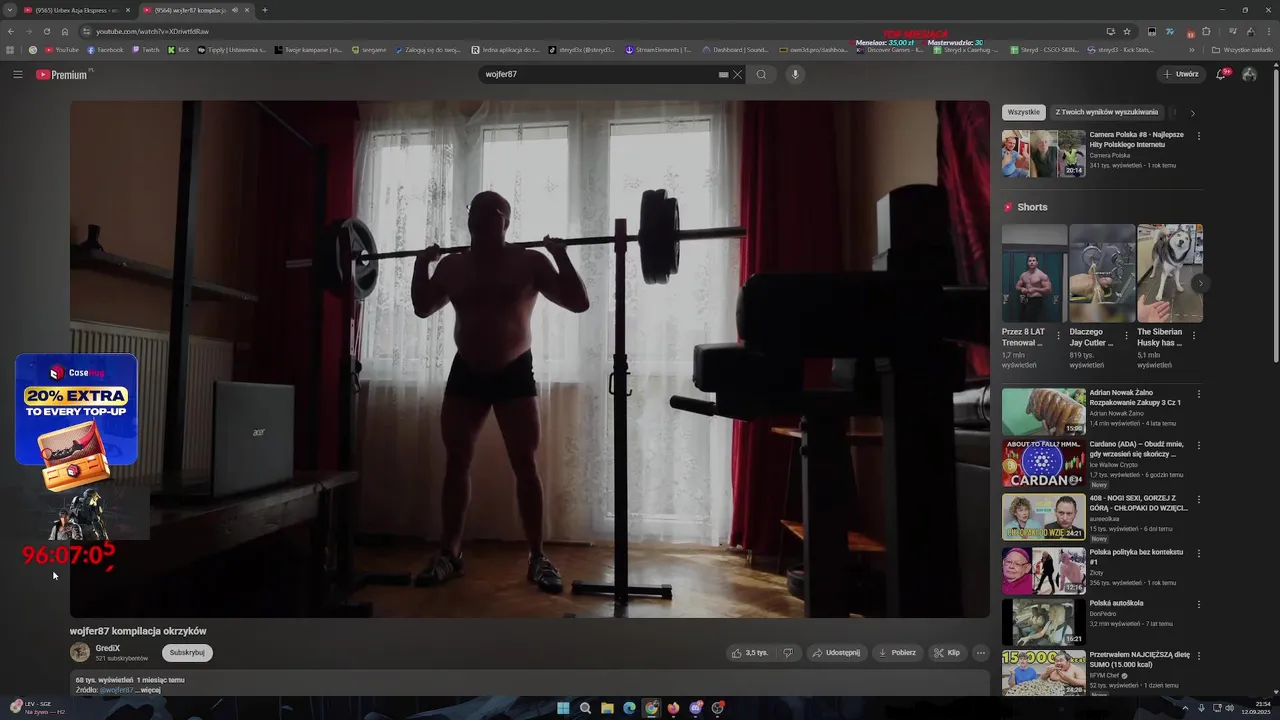
Task: Dislike the video
Action: 788,653
